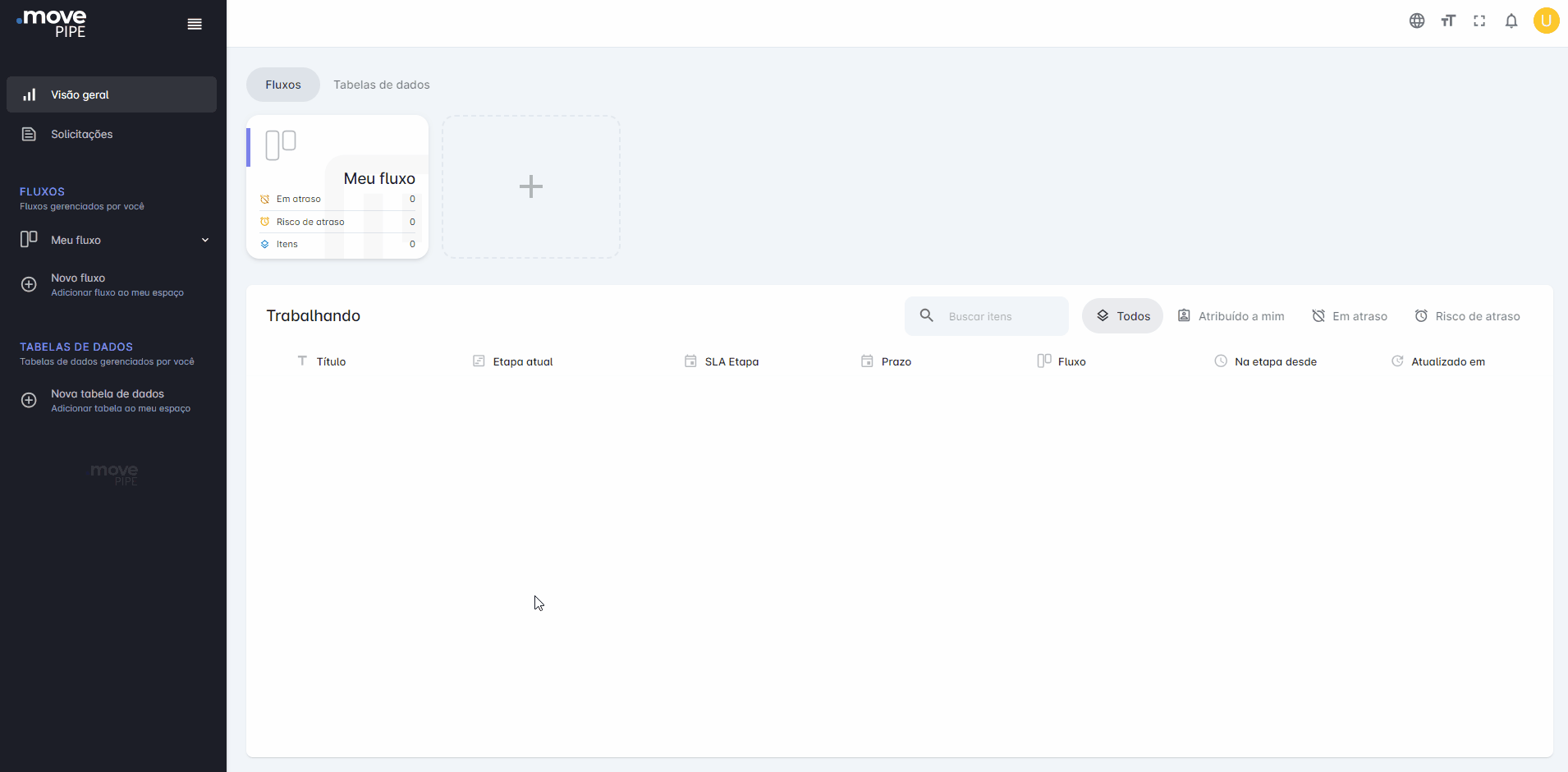Sort by Na etapa desde column header

1276,361
